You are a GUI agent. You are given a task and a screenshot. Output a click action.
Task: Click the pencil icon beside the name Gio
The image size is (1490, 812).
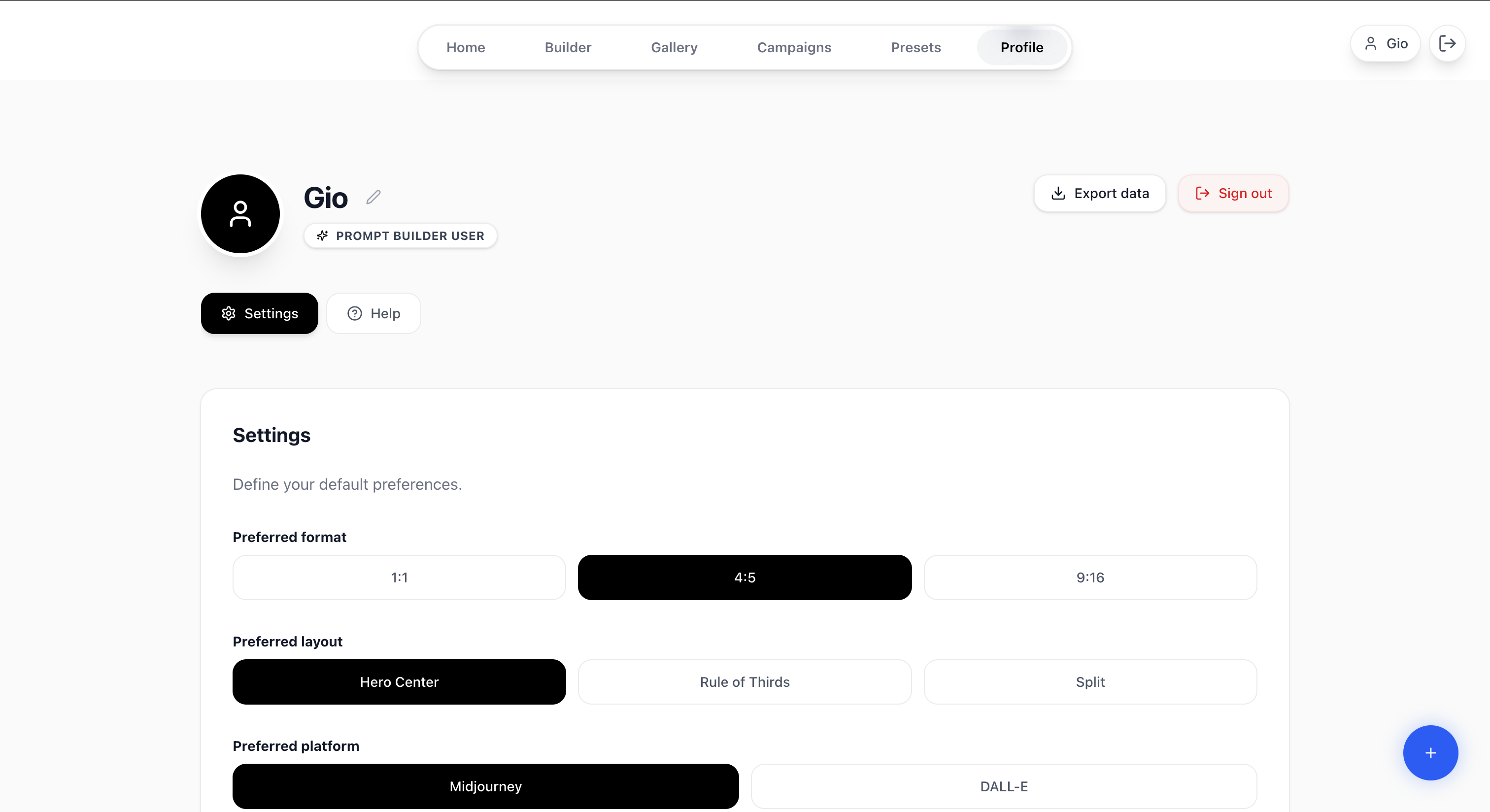(x=373, y=197)
